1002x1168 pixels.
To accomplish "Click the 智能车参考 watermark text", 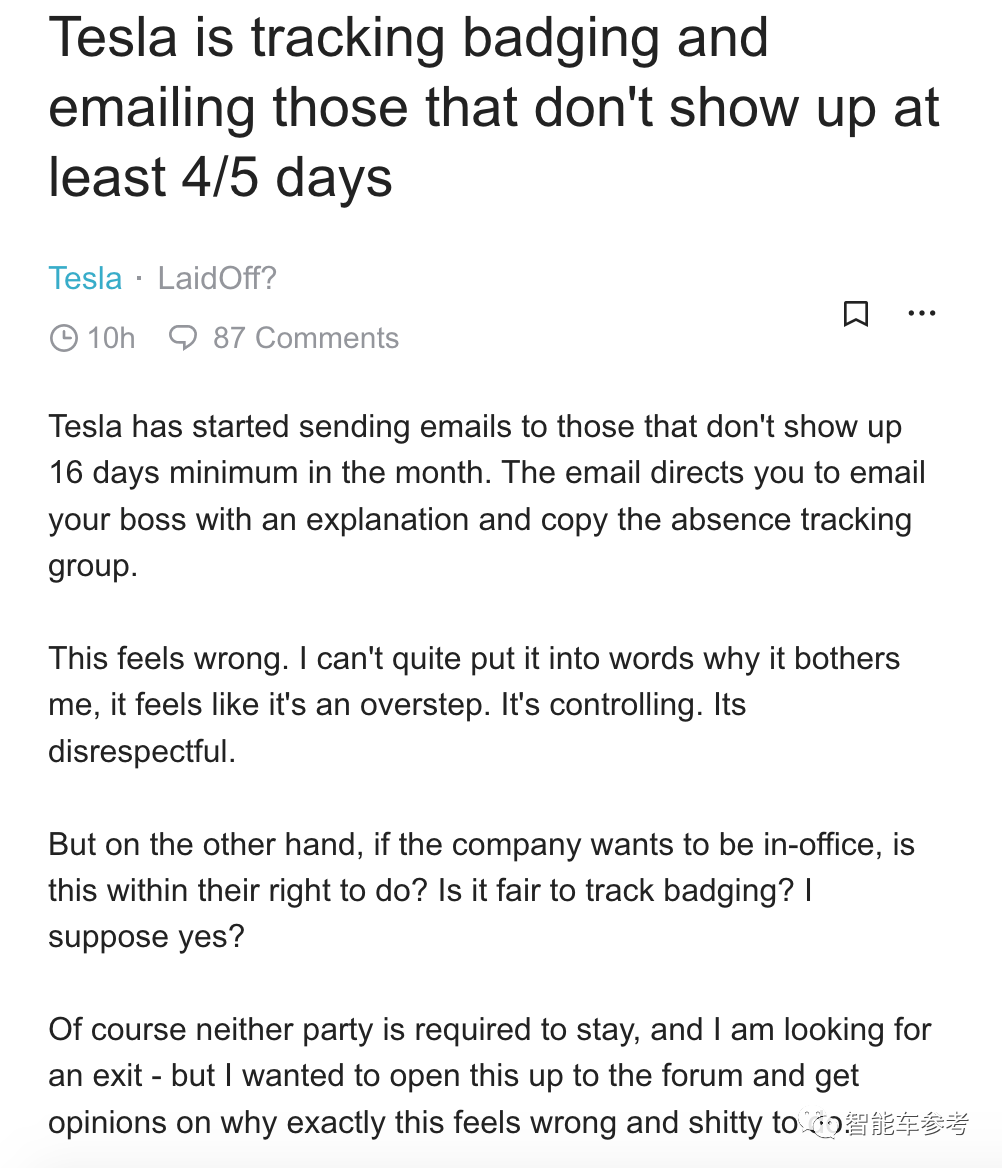I will pos(907,1123).
